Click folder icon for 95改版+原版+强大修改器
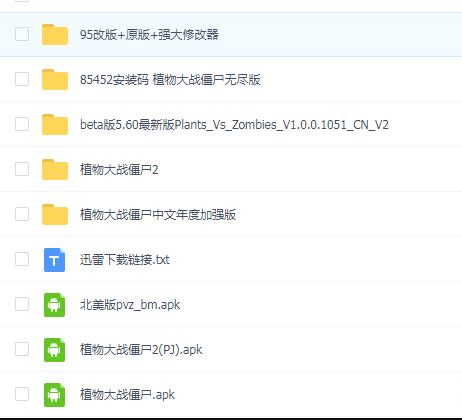Screen dimensions: 462x420 coord(55,34)
